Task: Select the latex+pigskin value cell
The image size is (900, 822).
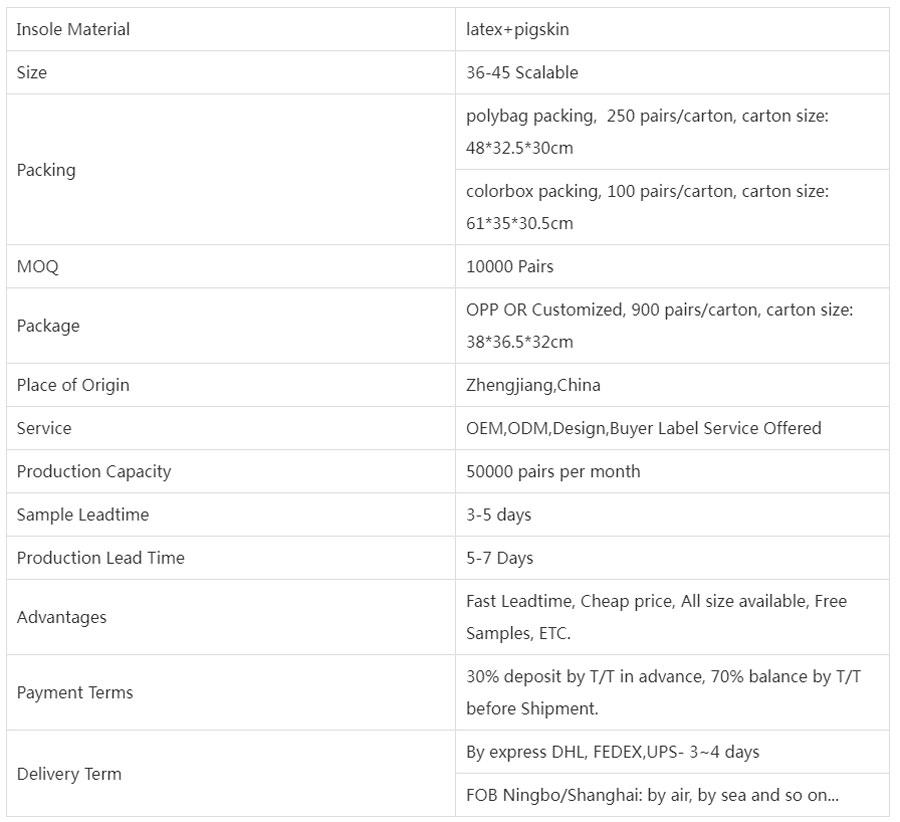Action: click(518, 29)
